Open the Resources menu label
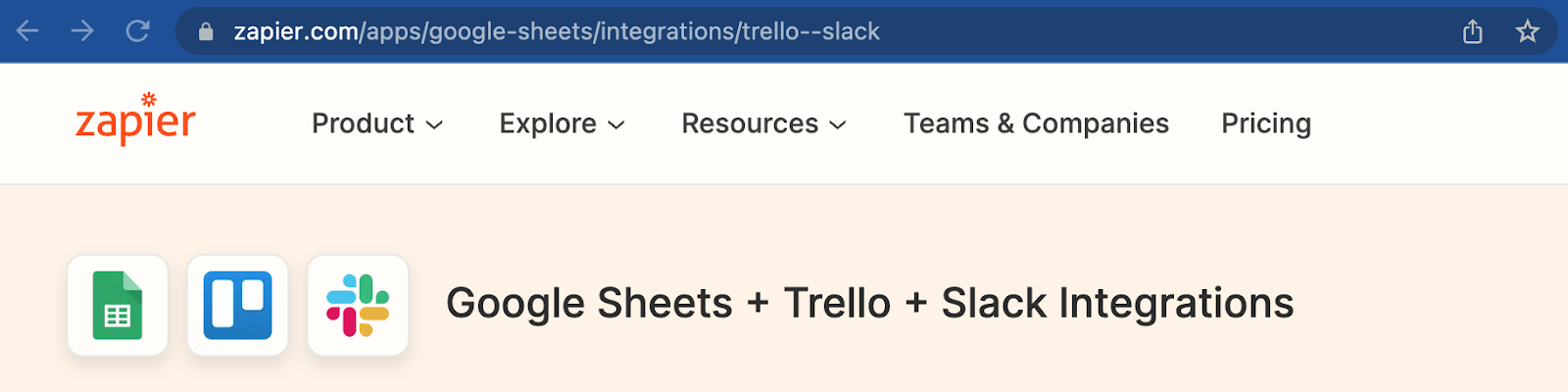Viewport: 1568px width, 392px height. point(750,123)
